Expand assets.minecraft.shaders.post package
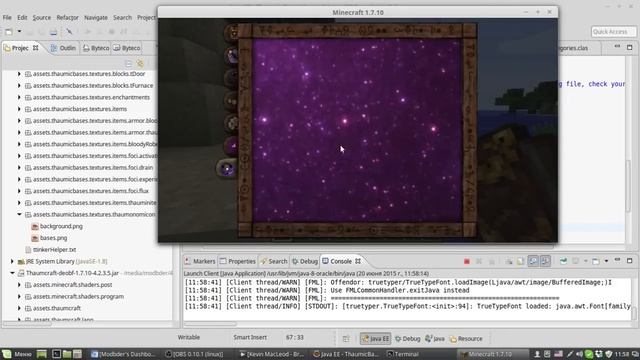Image resolution: width=640 pixels, height=360 pixels. click(x=19, y=284)
